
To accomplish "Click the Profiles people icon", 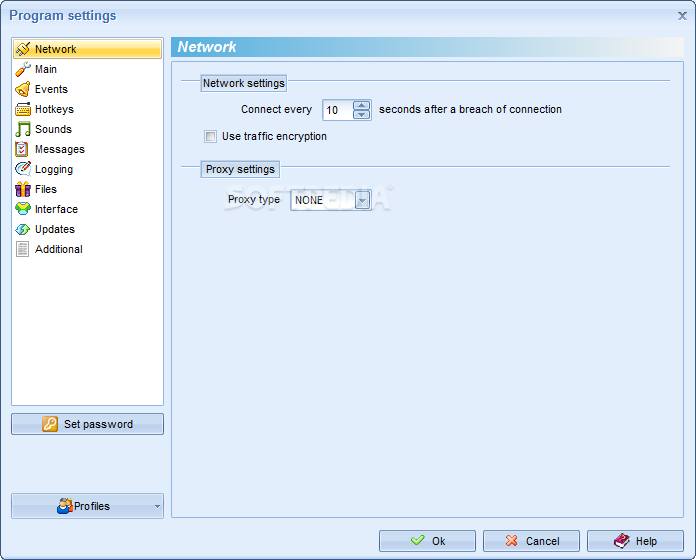I will coord(65,506).
